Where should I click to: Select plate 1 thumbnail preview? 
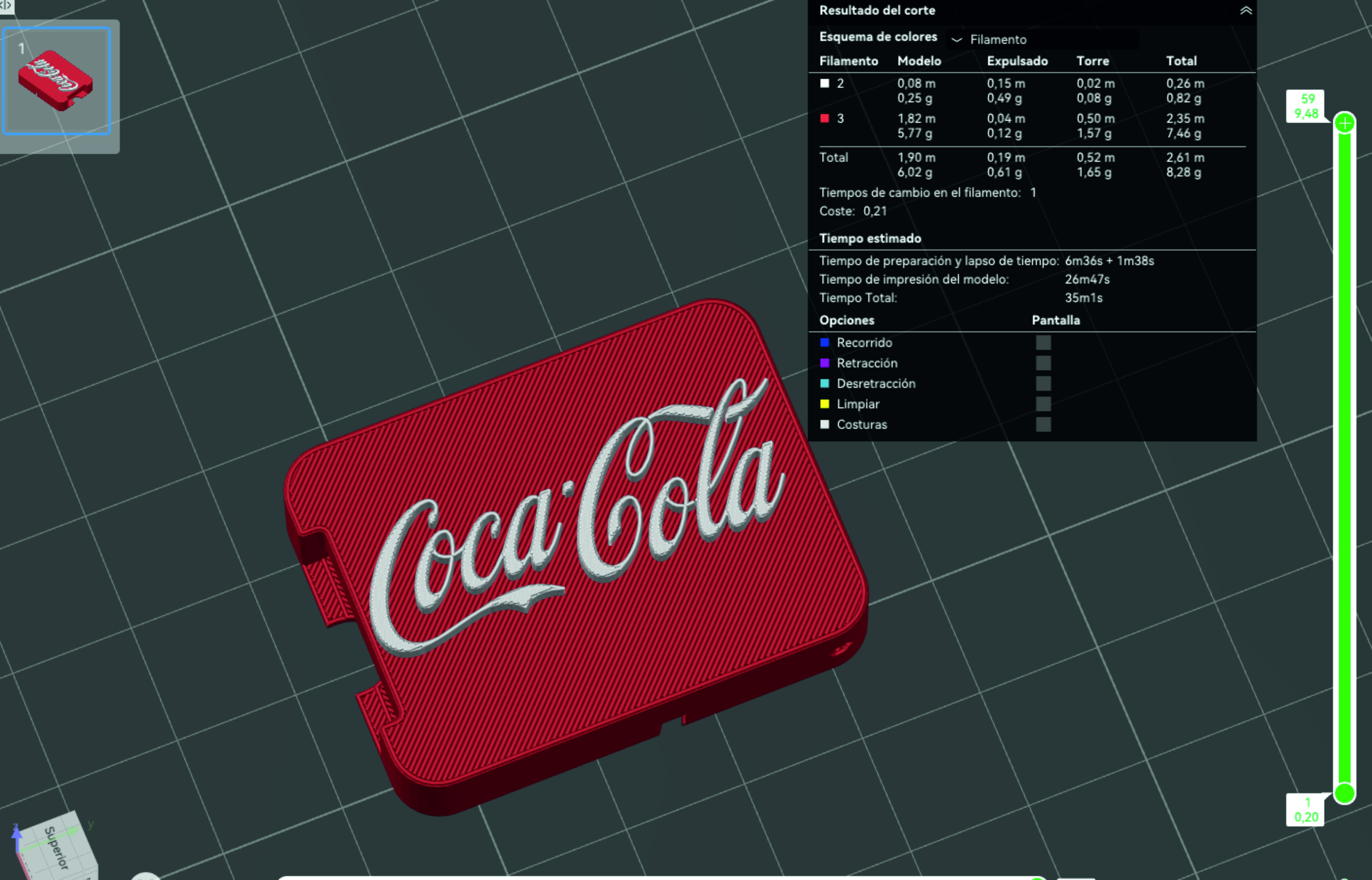click(x=57, y=81)
